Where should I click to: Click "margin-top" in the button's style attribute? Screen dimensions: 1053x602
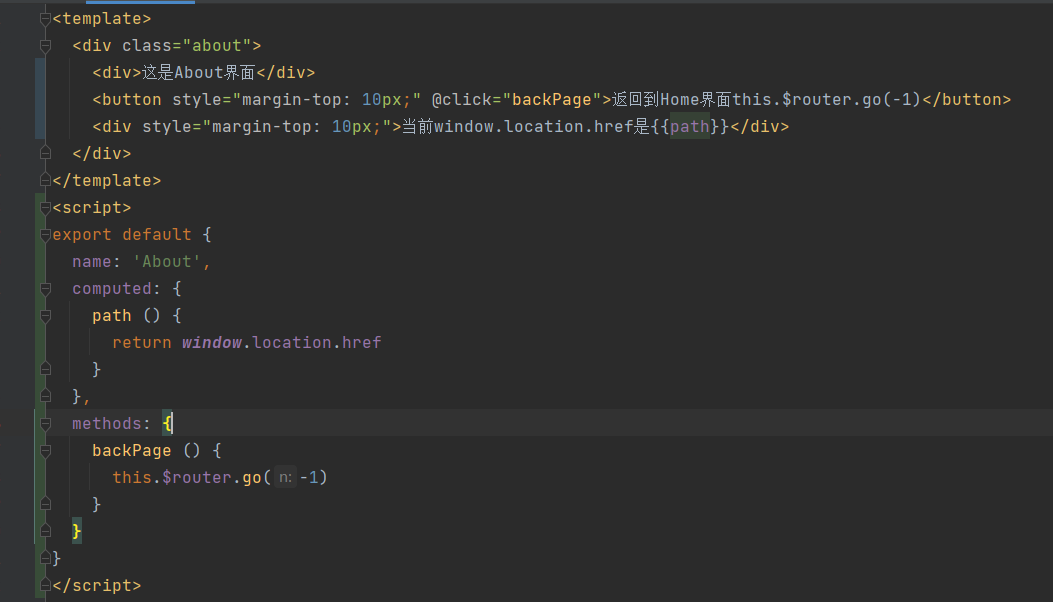click(291, 99)
